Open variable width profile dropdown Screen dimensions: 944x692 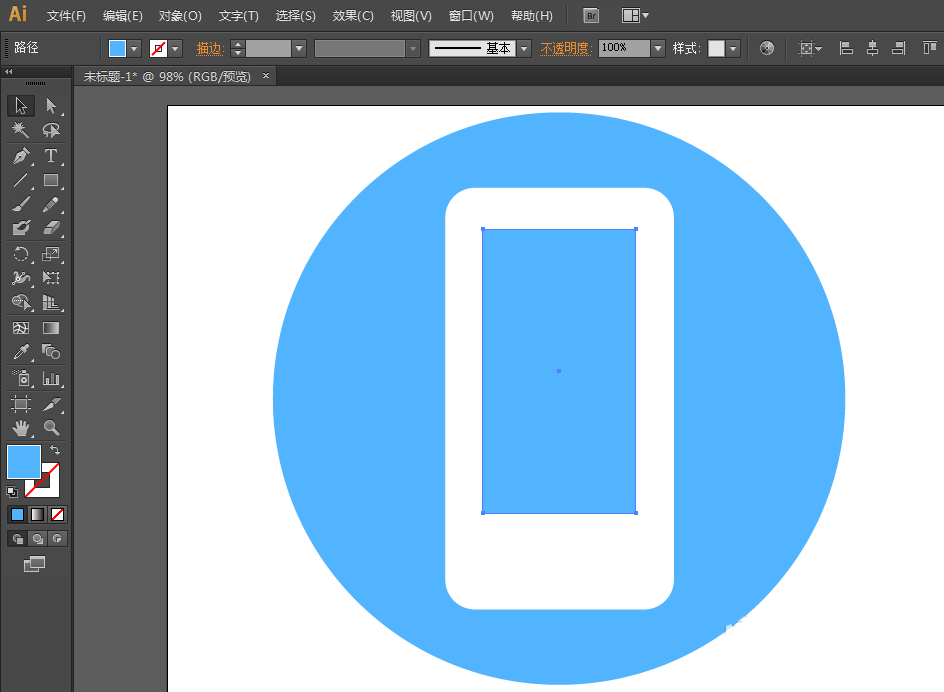pyautogui.click(x=413, y=49)
